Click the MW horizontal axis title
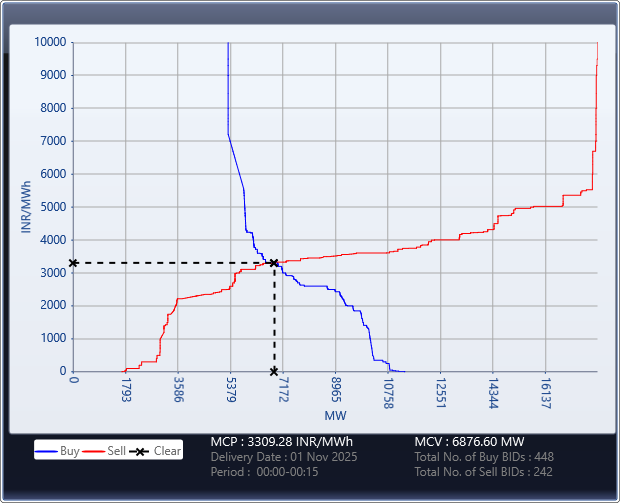Screen dimensions: 620x503 click(x=335, y=416)
